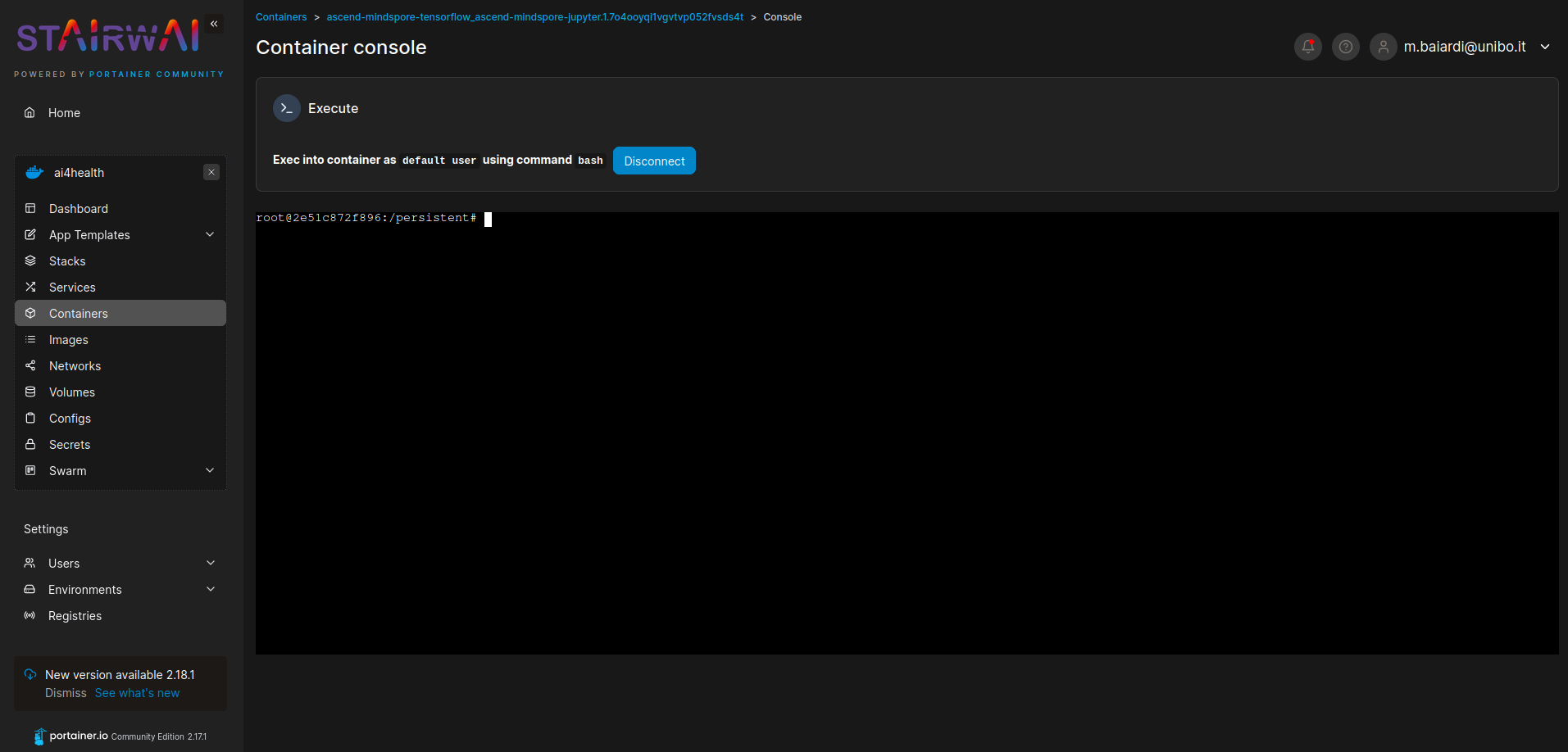Screen dimensions: 1568x752
Task: Expand the Swarm submenu chevron
Action: click(210, 471)
